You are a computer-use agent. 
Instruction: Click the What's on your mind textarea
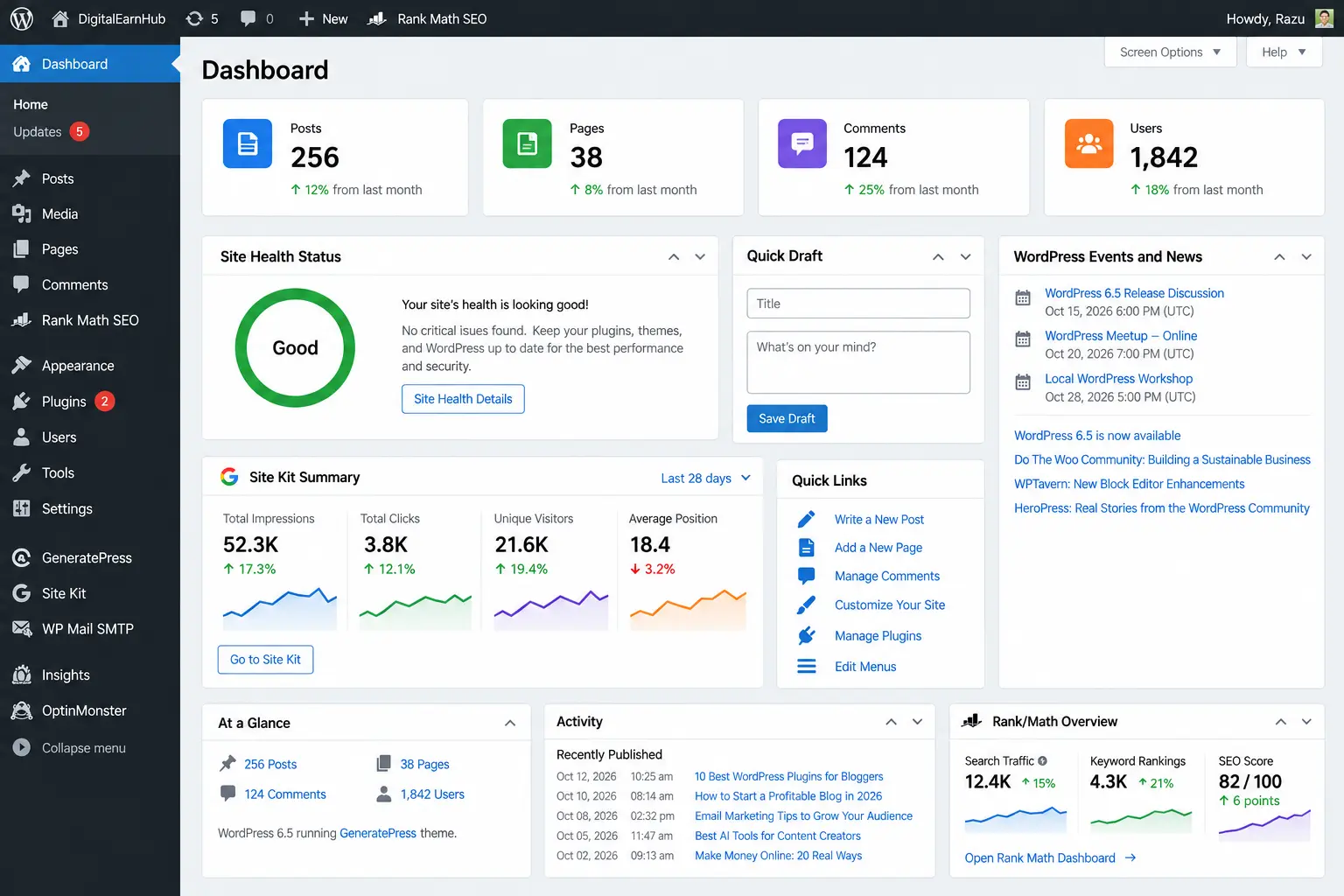858,362
